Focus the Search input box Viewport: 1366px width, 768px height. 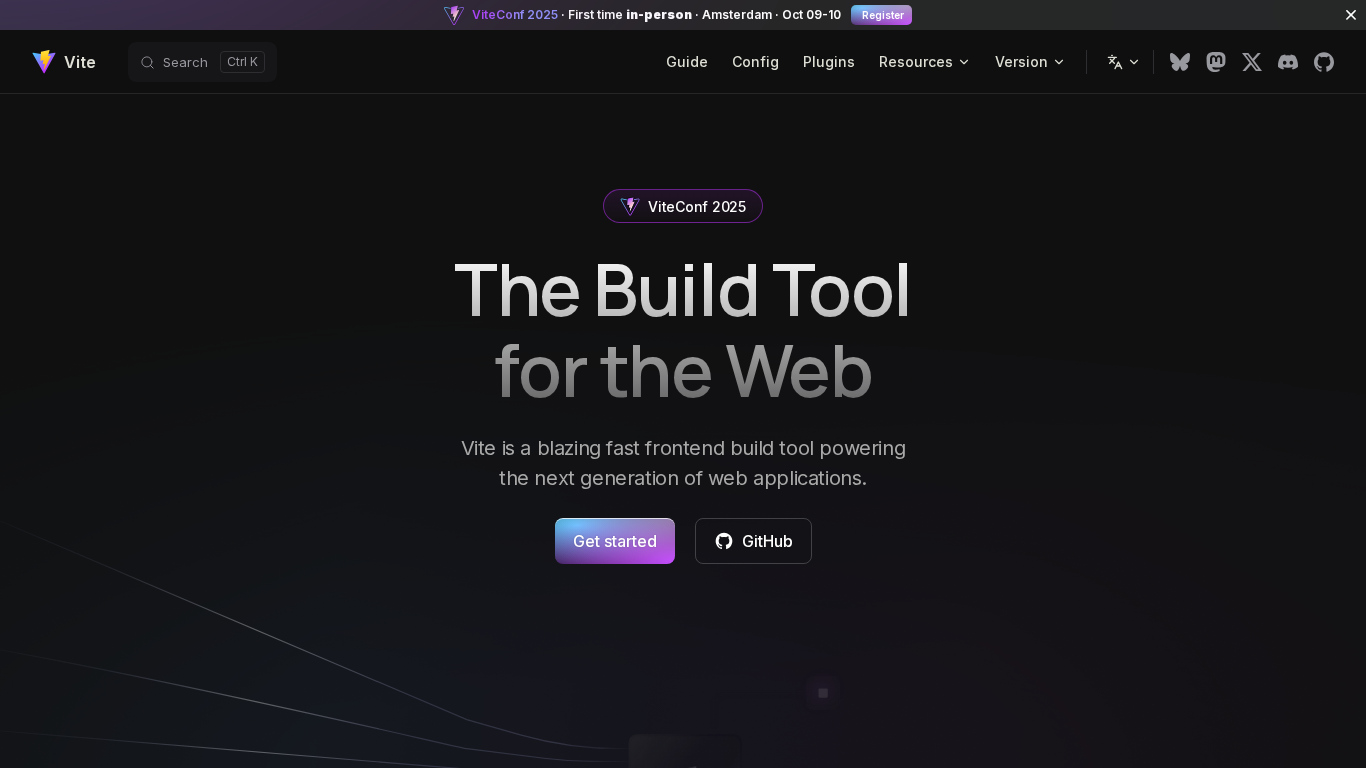coord(202,62)
